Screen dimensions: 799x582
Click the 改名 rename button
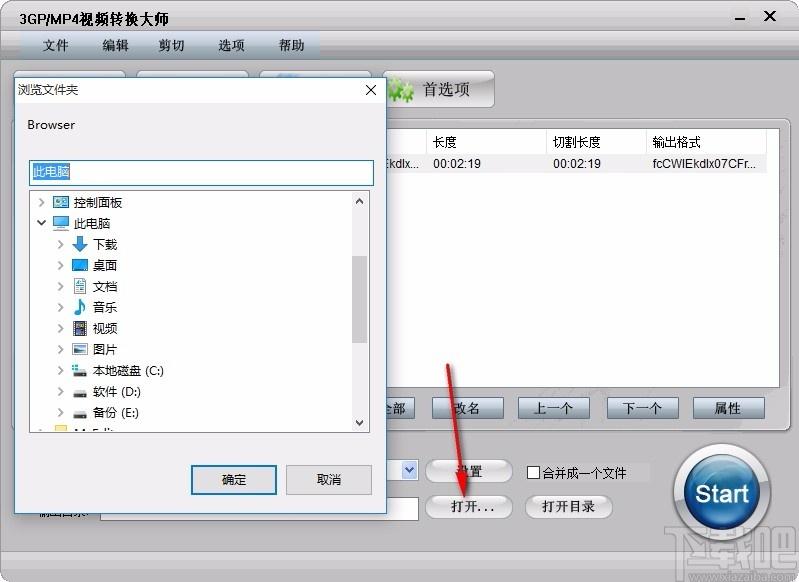pos(467,408)
